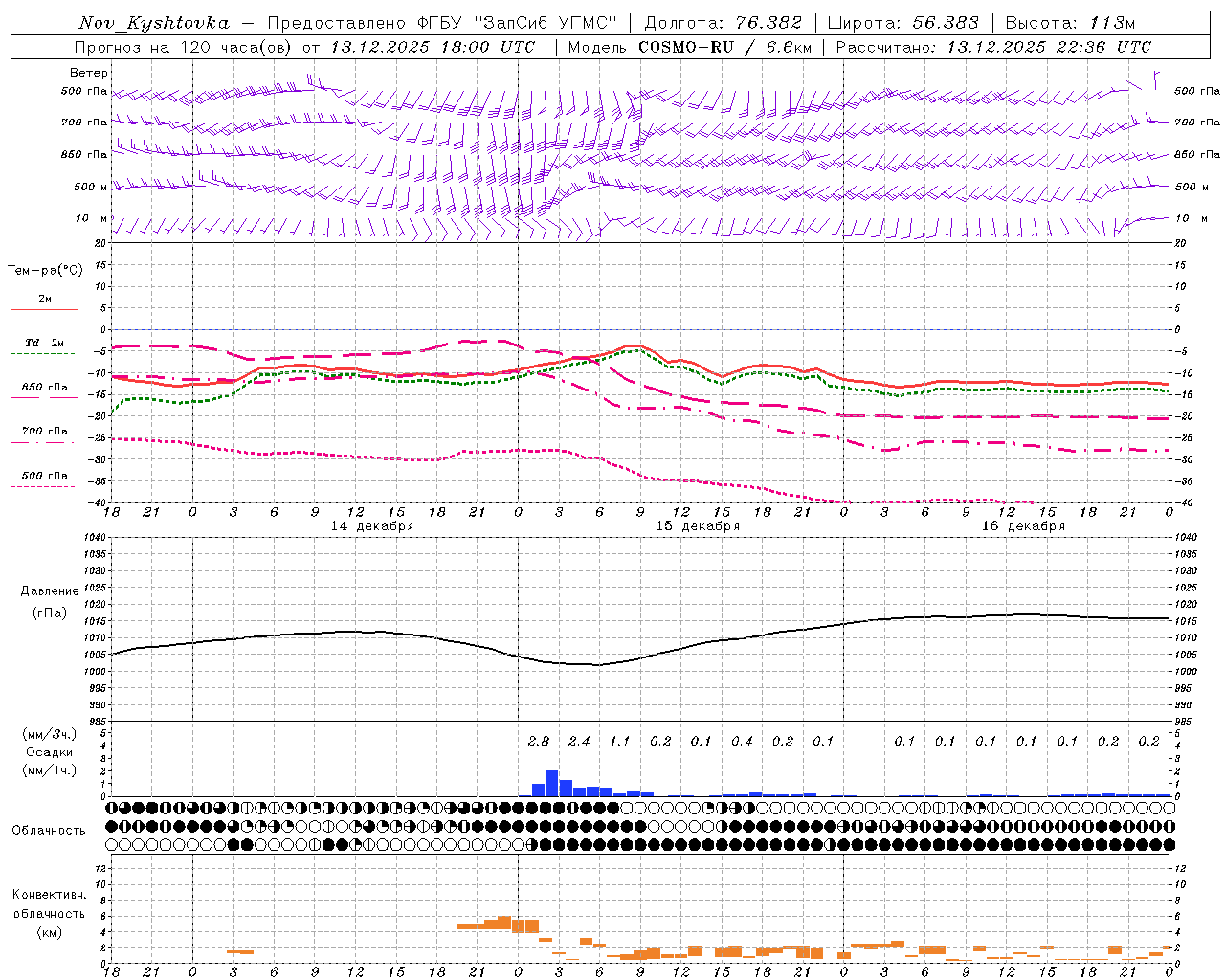Click the 2.8 precipitation total value
The width and height of the screenshot is (1225, 980).
pyautogui.click(x=539, y=741)
